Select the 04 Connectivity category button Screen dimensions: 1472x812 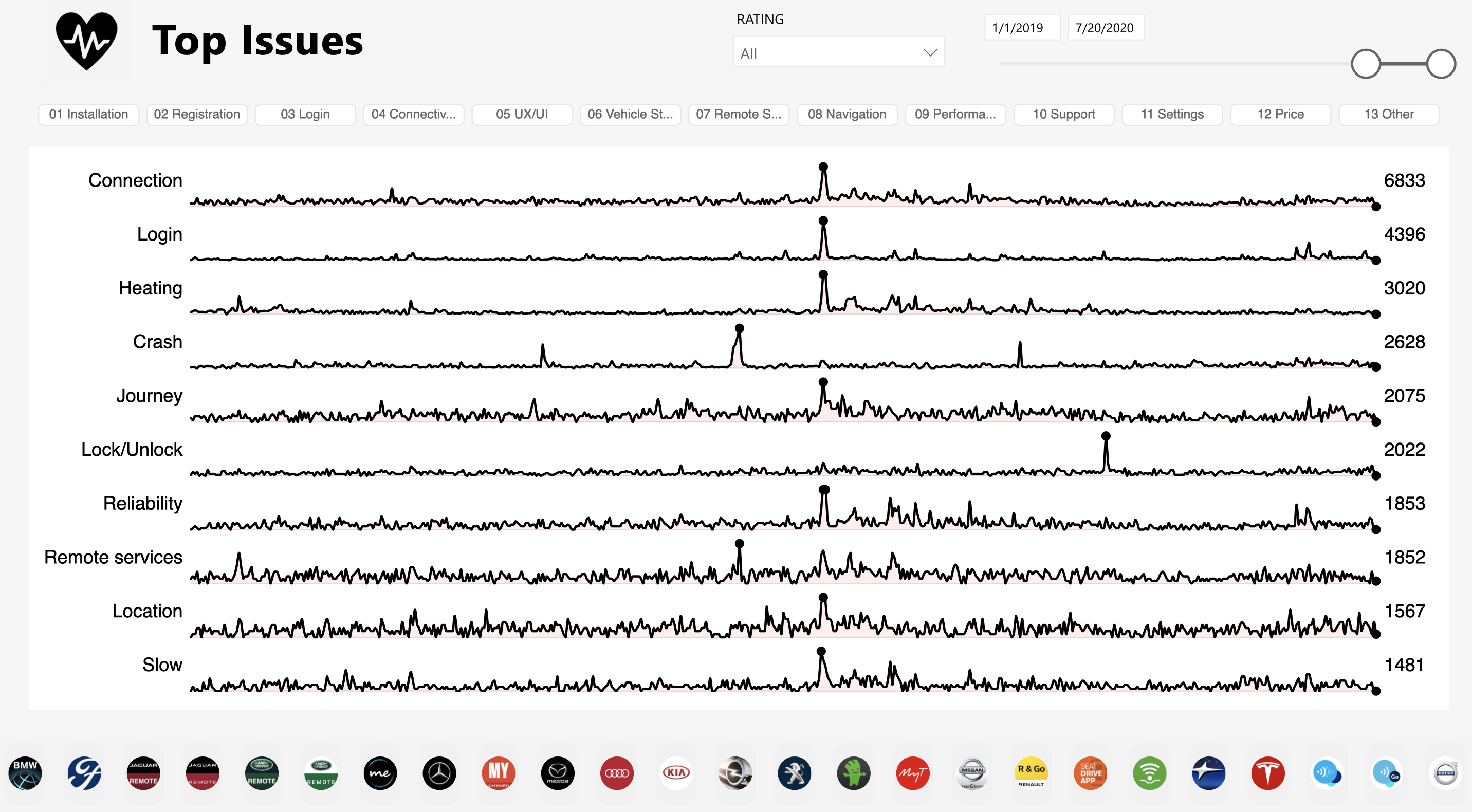tap(414, 114)
